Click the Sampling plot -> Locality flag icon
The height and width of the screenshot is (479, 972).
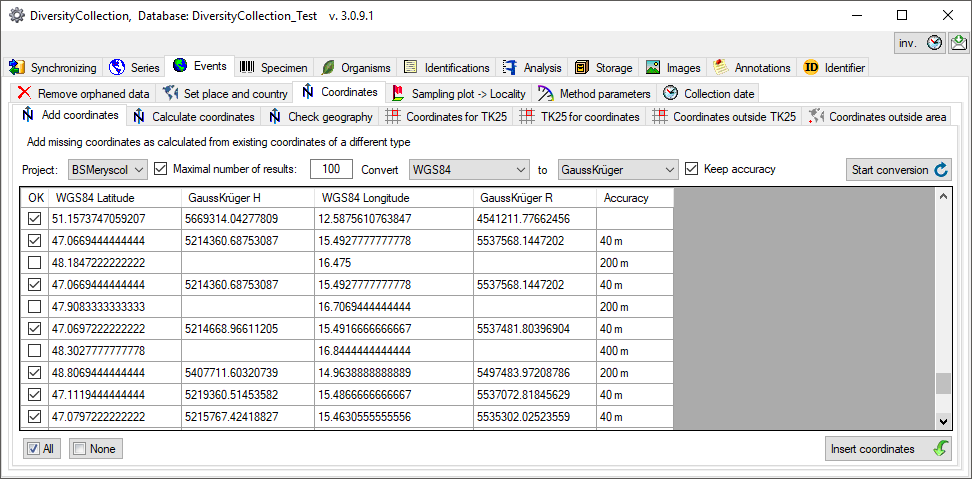click(x=398, y=94)
